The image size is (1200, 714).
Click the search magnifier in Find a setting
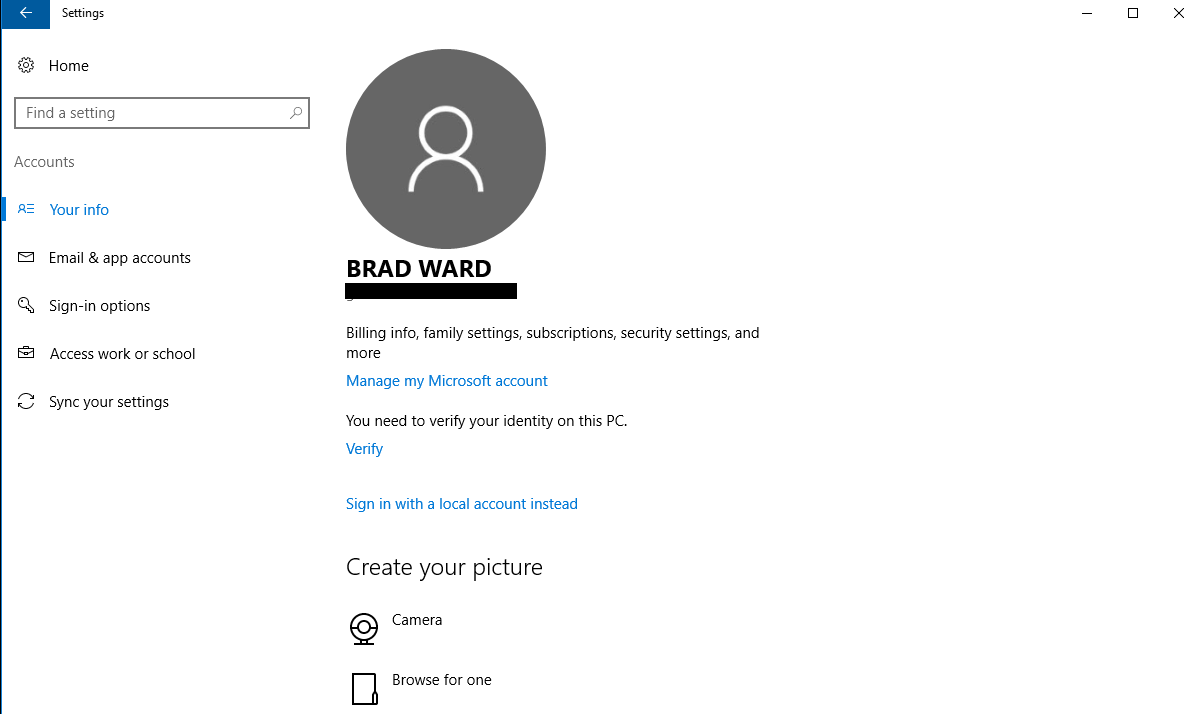click(295, 112)
